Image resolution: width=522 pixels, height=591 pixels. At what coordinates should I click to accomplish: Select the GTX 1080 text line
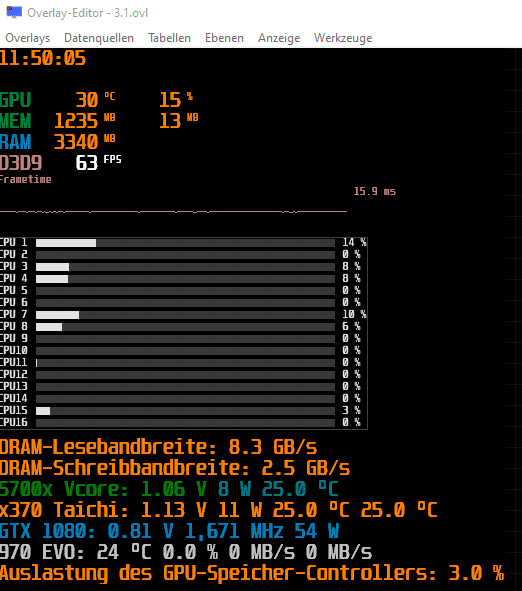coord(170,531)
